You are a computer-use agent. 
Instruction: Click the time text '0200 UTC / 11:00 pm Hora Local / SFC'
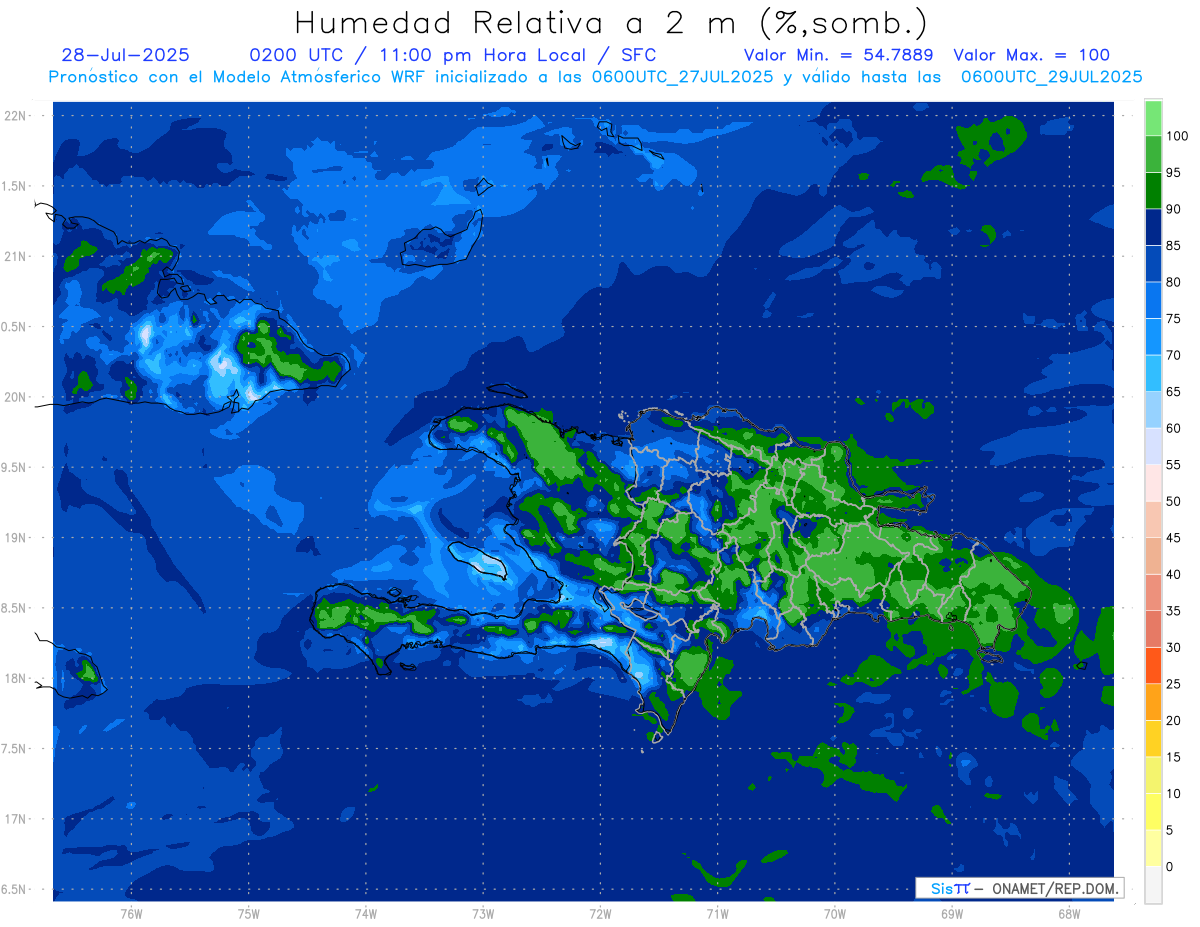[454, 55]
